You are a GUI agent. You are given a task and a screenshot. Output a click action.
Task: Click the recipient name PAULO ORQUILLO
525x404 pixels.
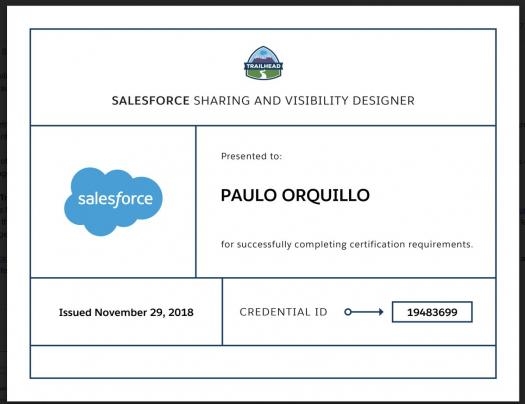click(x=295, y=195)
